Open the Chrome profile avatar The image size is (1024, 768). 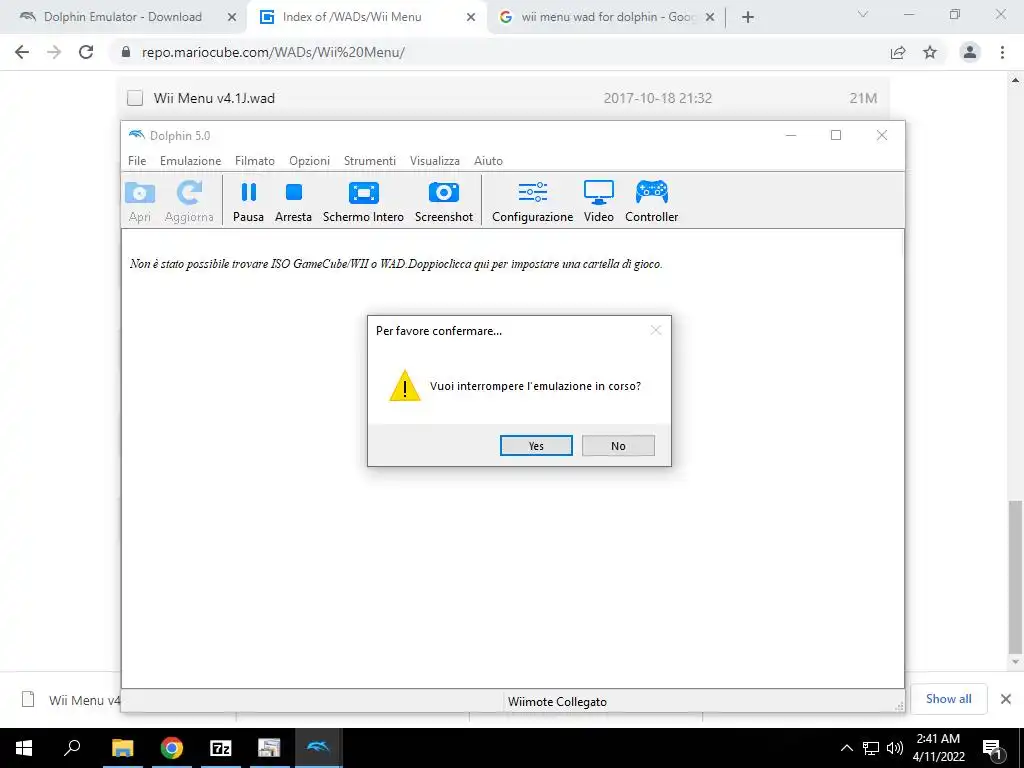(x=970, y=52)
